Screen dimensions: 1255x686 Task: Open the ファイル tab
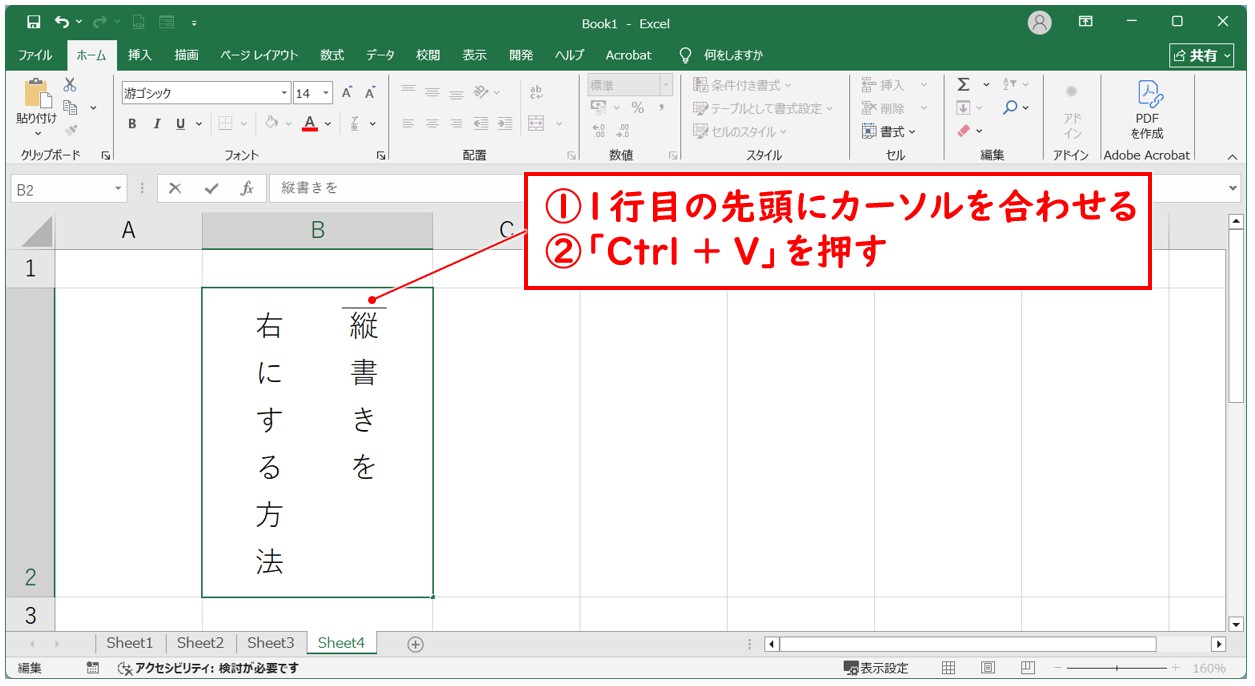pos(36,55)
